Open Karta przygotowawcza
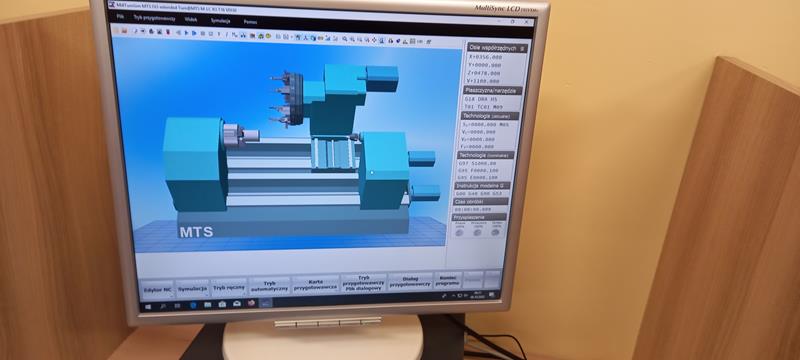 [x=316, y=285]
